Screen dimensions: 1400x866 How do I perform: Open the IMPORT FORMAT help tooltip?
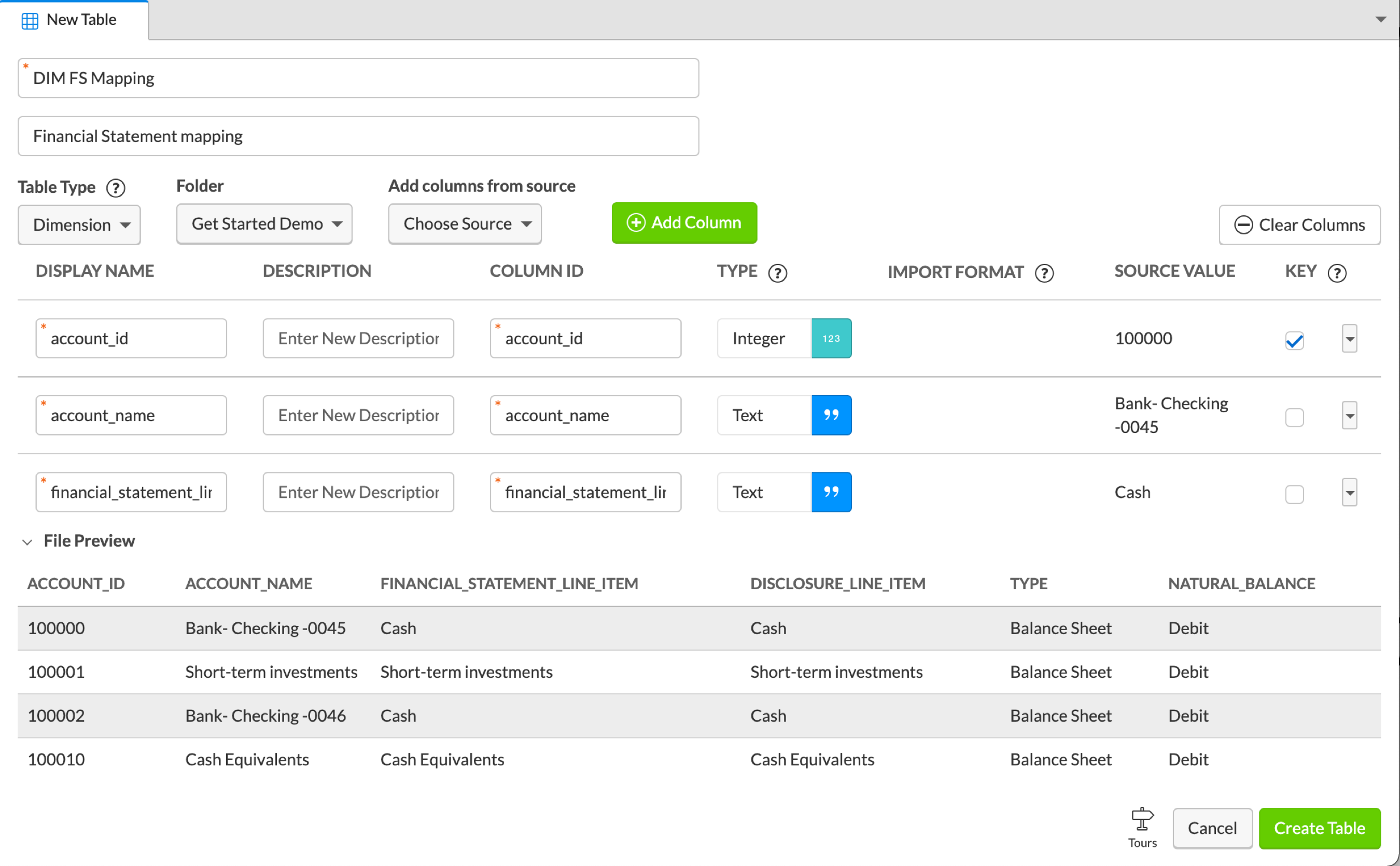[1044, 273]
